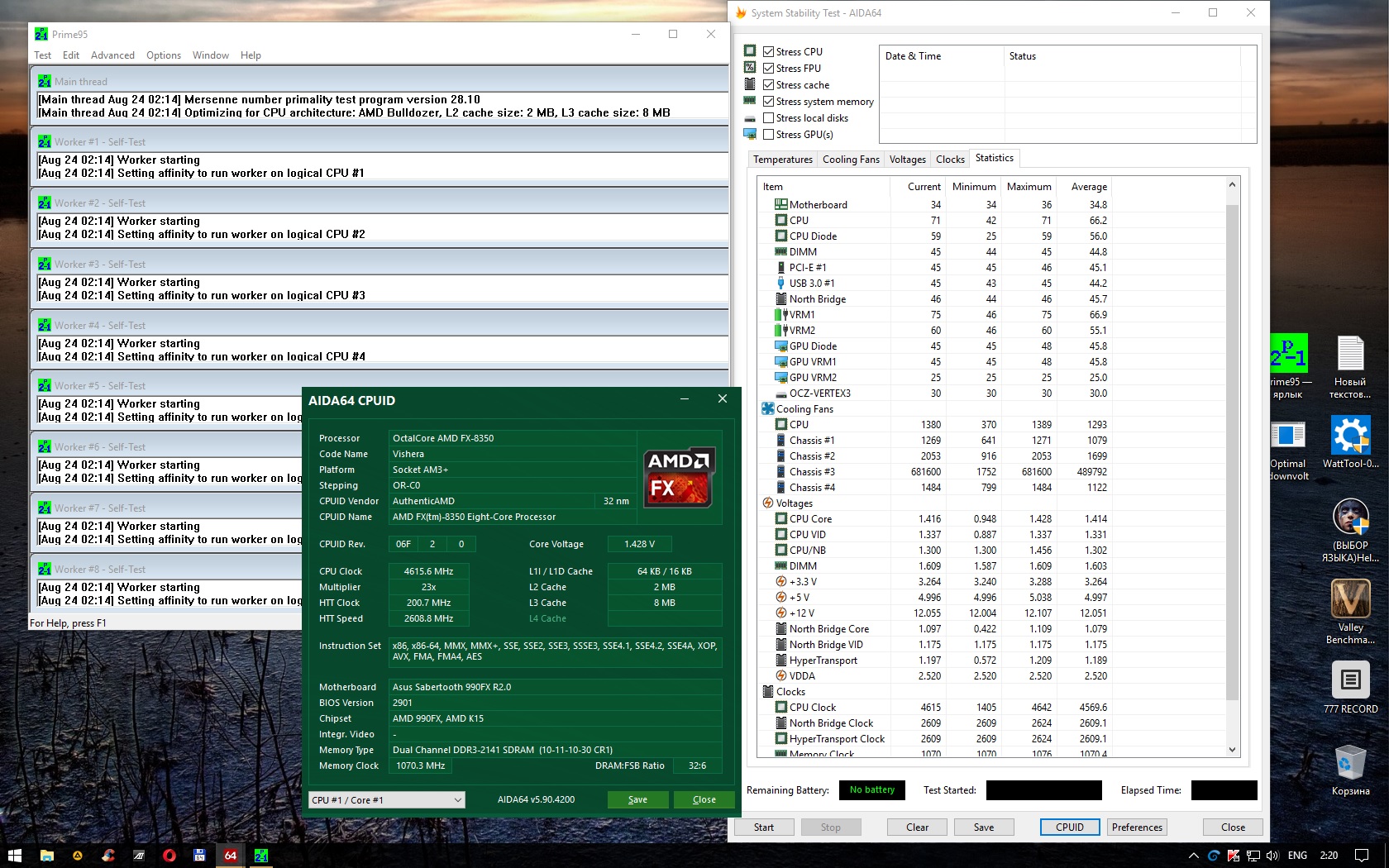Open the Prime95 Advanced menu
The height and width of the screenshot is (868, 1389).
point(112,55)
